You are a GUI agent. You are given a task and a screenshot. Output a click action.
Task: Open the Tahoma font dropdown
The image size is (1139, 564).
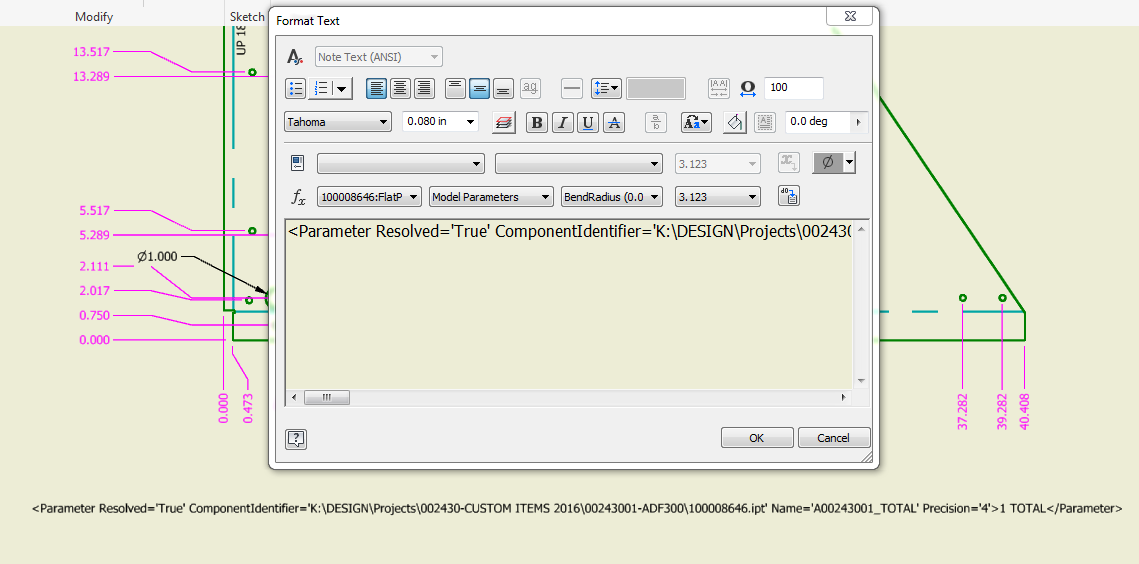(338, 122)
